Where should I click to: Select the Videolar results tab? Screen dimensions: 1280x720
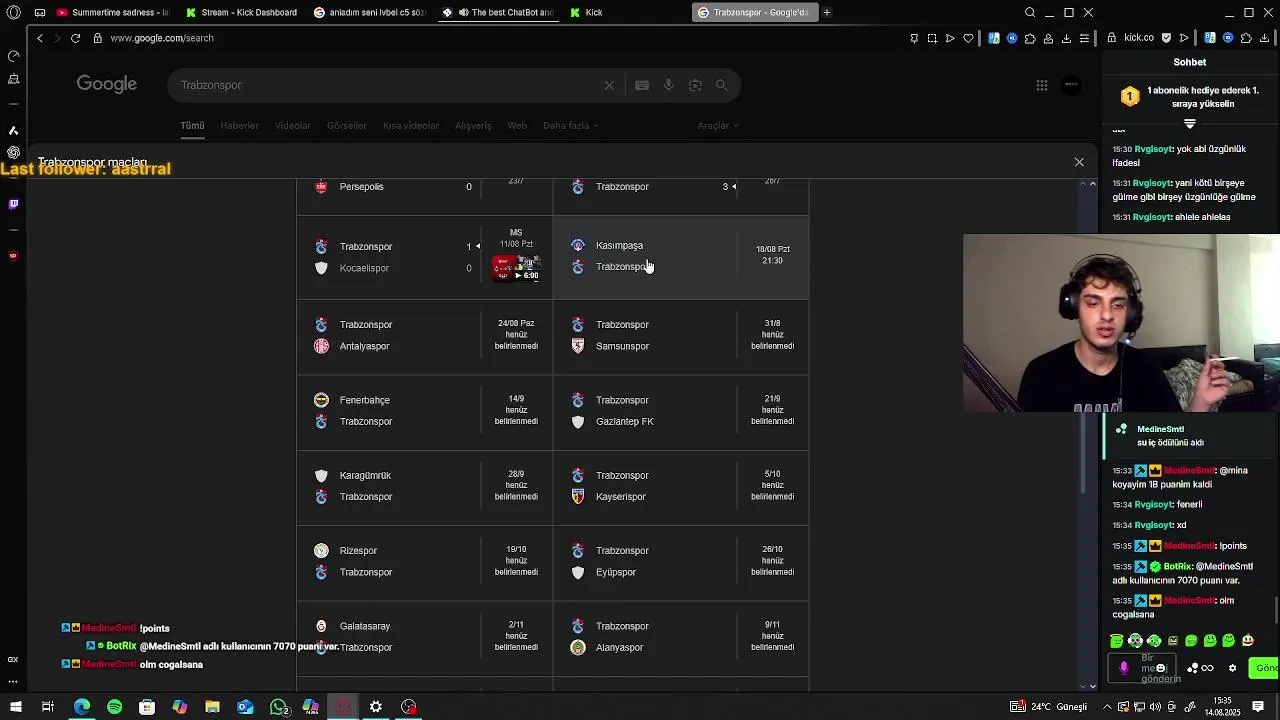click(x=293, y=126)
